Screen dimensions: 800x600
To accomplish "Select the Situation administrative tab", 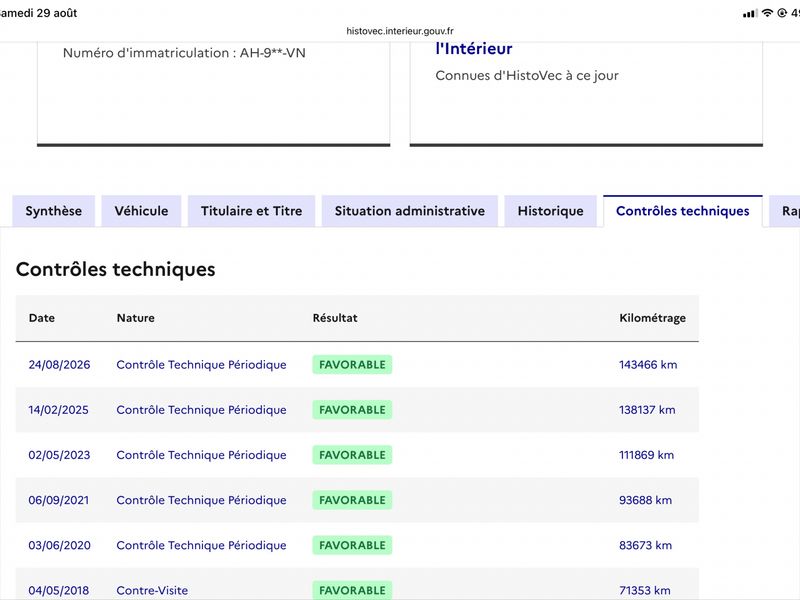I will coord(410,211).
